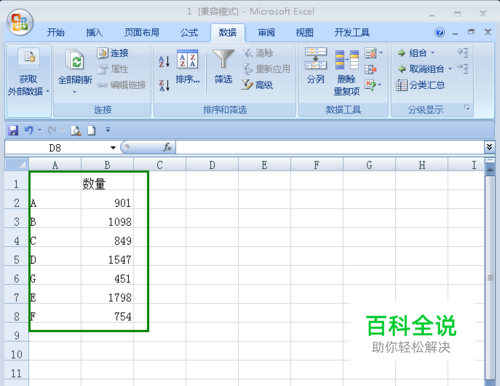Select column D header
The height and width of the screenshot is (386, 500).
(x=212, y=165)
